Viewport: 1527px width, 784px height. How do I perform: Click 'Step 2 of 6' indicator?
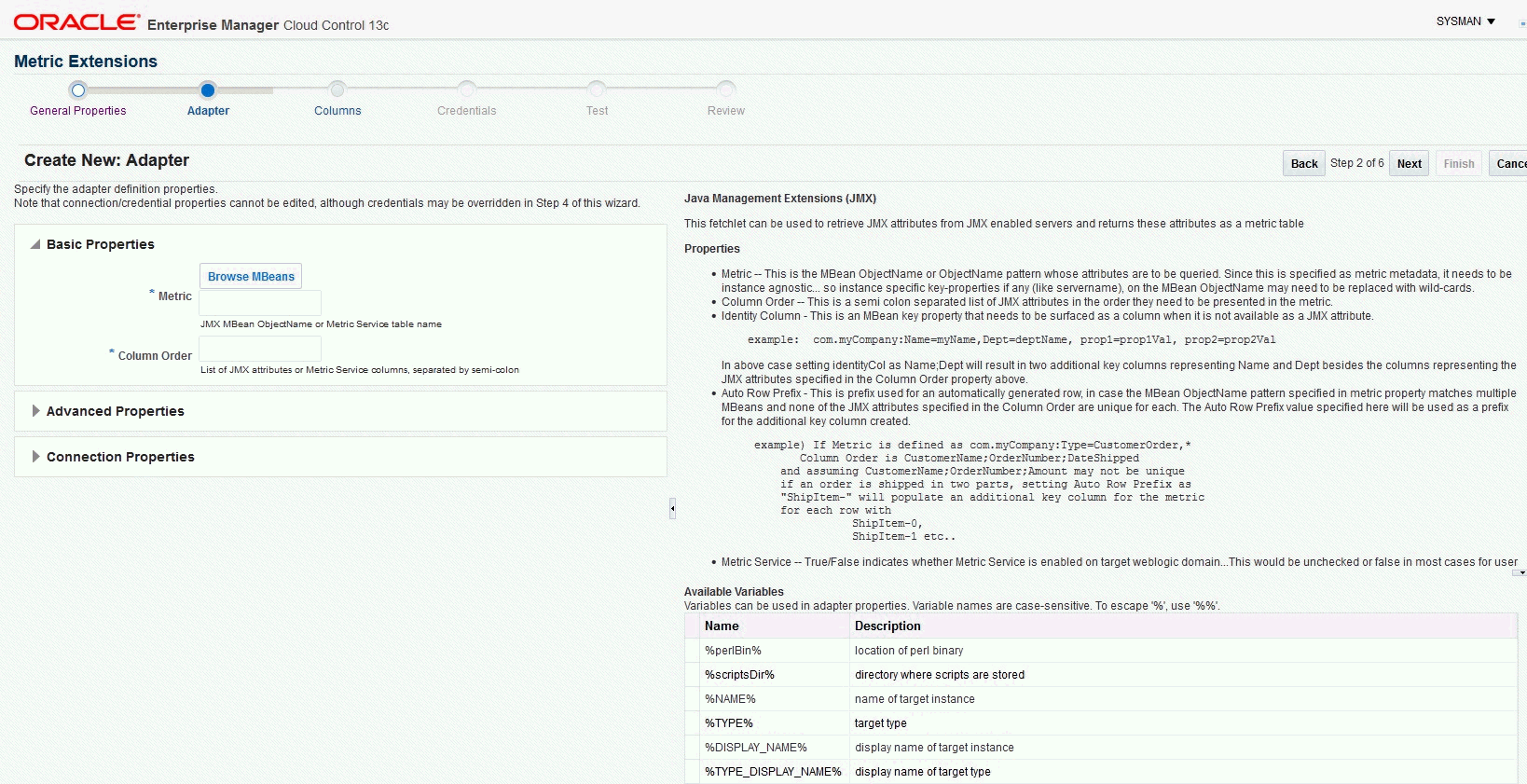pos(1357,163)
